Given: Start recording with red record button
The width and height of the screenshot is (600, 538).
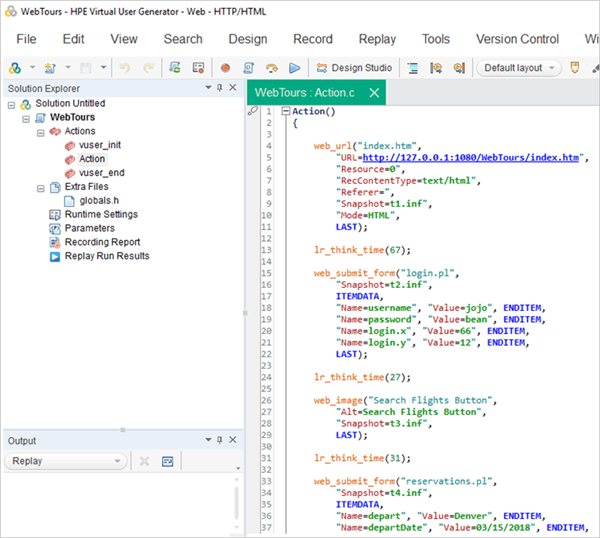Looking at the screenshot, I should tap(225, 68).
